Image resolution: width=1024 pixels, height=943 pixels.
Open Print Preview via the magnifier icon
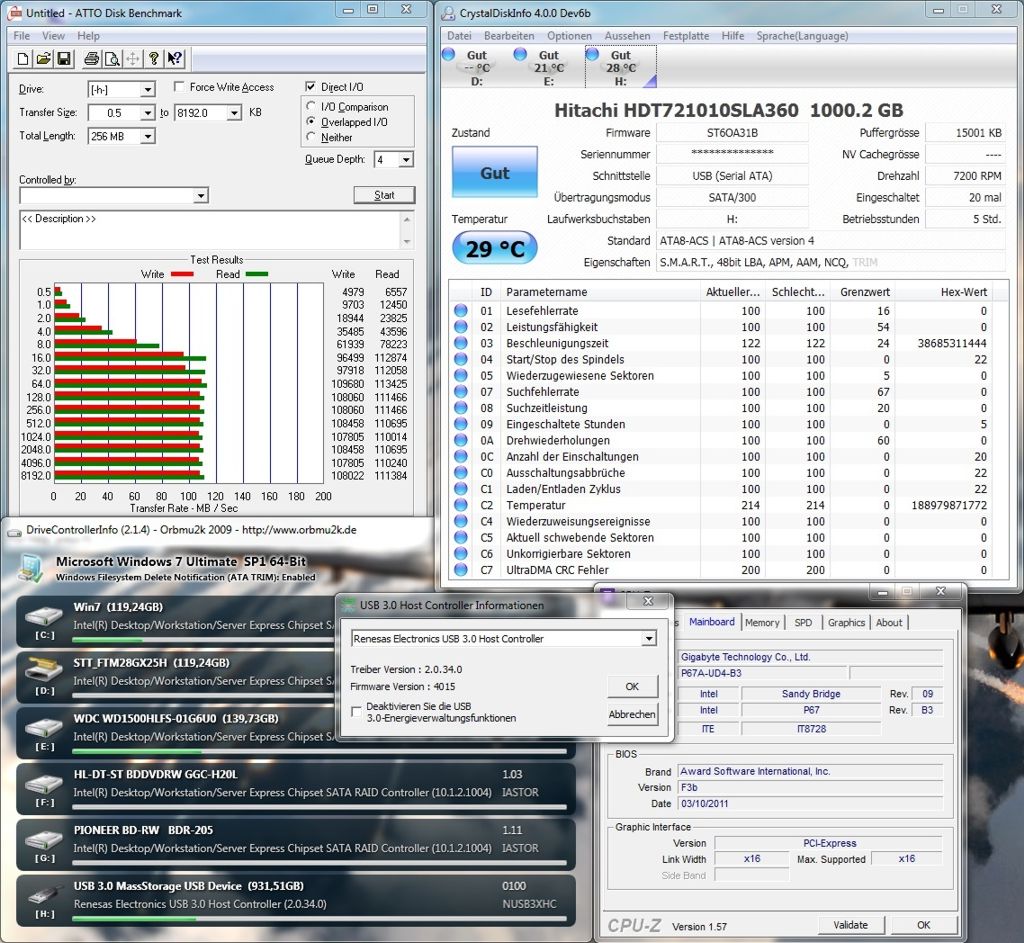112,59
